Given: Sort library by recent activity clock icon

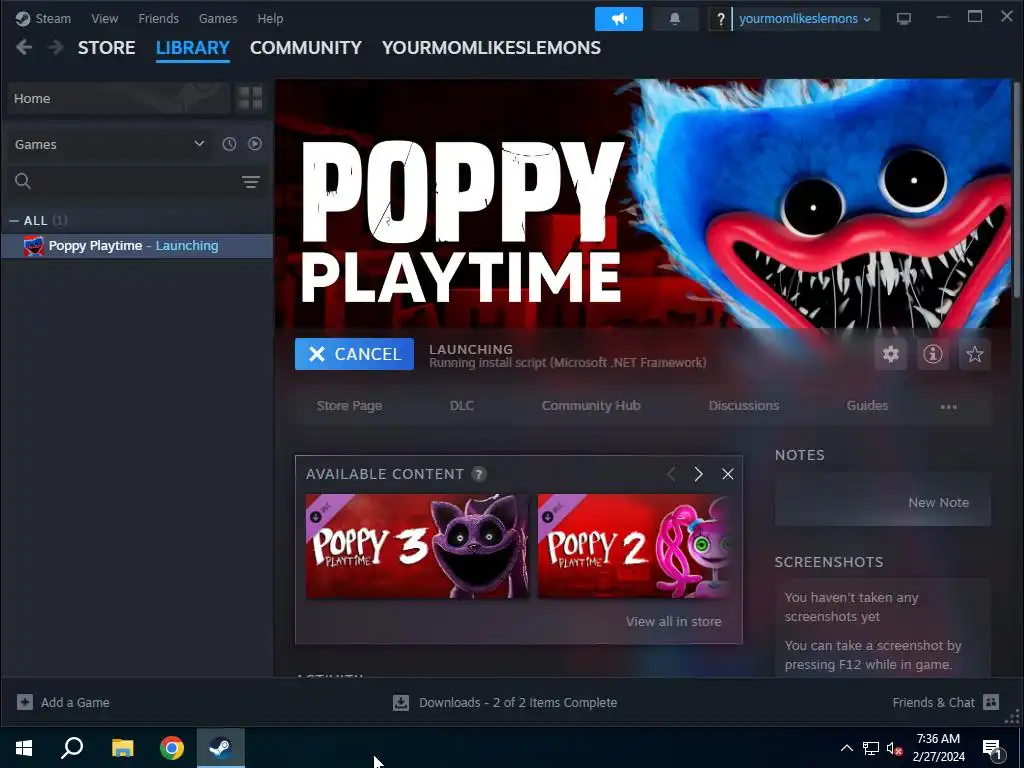Looking at the screenshot, I should point(229,144).
